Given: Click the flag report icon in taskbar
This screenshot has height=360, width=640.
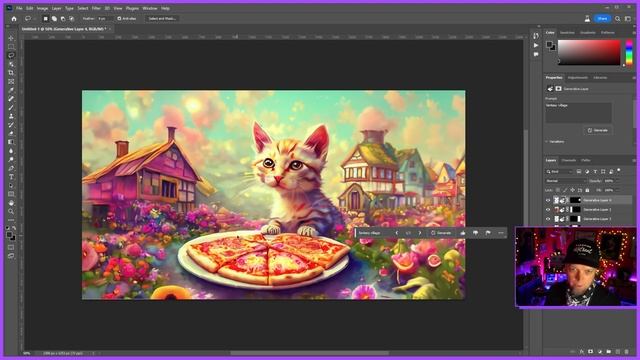Looking at the screenshot, I should coord(488,233).
